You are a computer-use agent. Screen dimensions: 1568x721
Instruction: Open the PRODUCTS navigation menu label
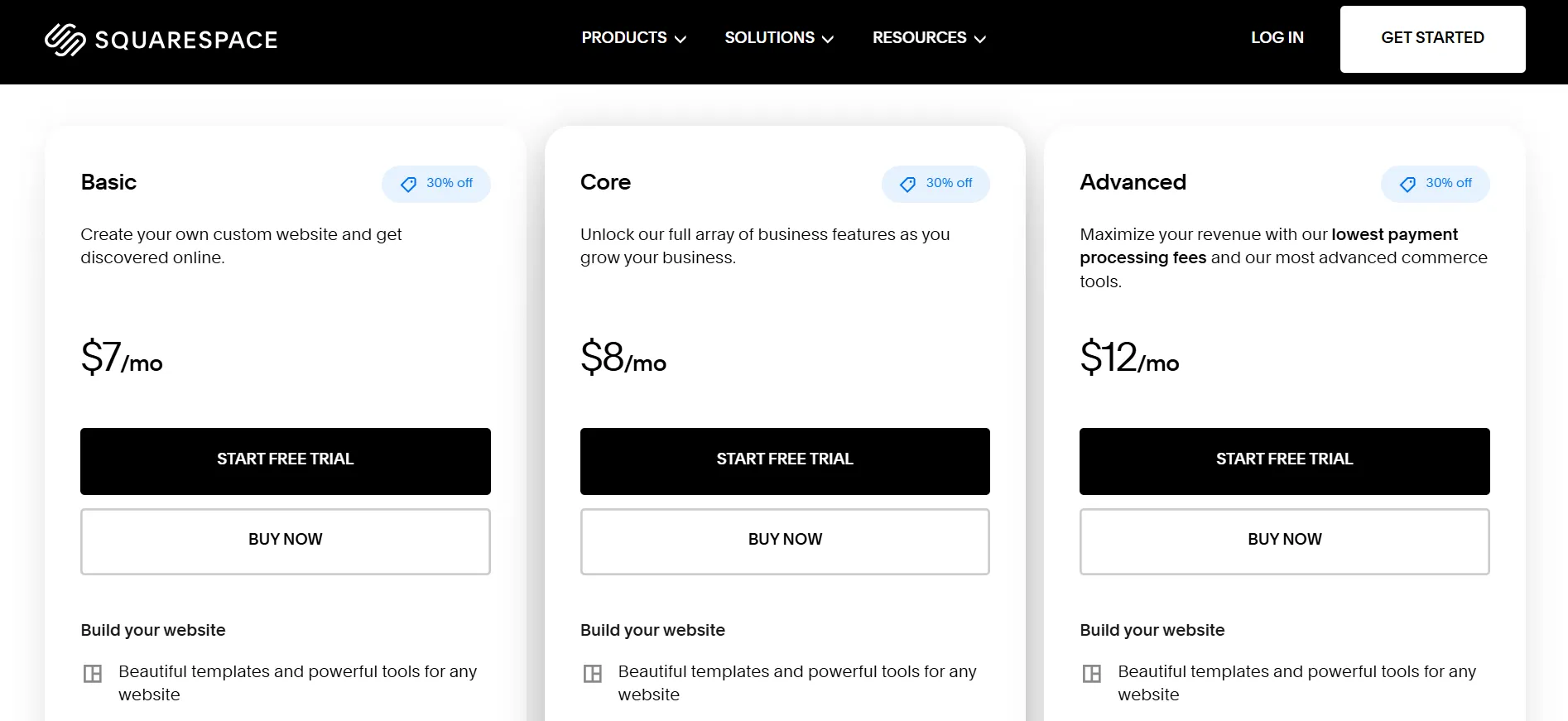(x=624, y=38)
